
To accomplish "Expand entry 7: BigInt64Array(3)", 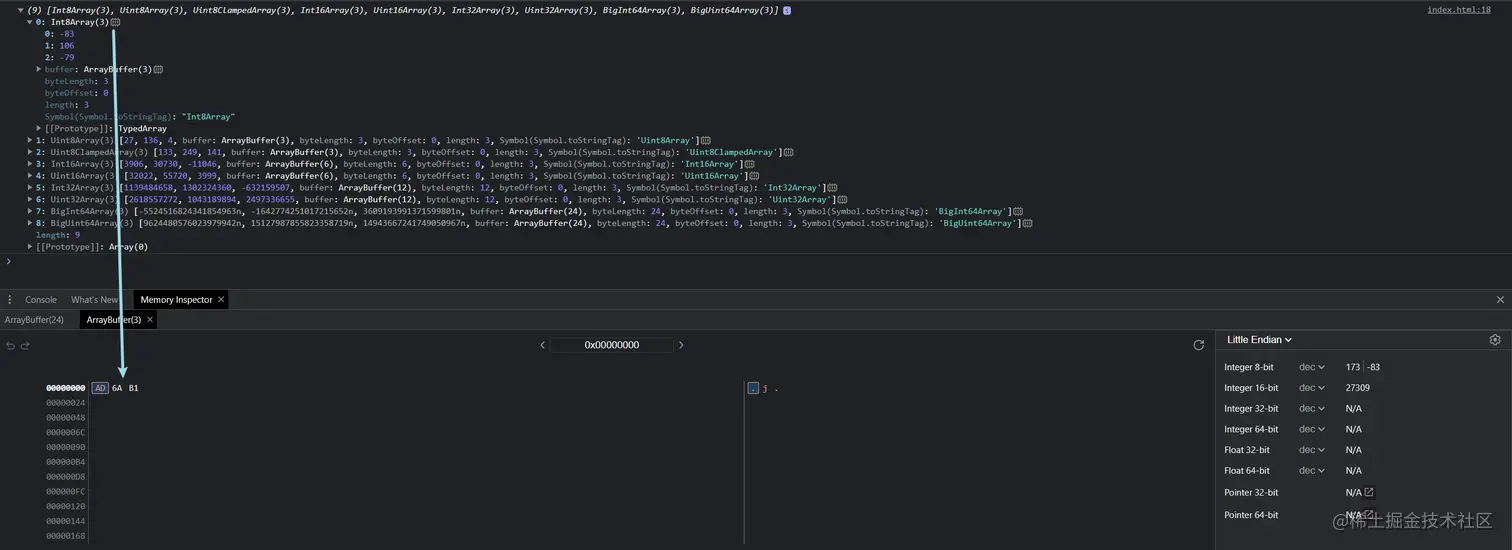I will (x=30, y=212).
